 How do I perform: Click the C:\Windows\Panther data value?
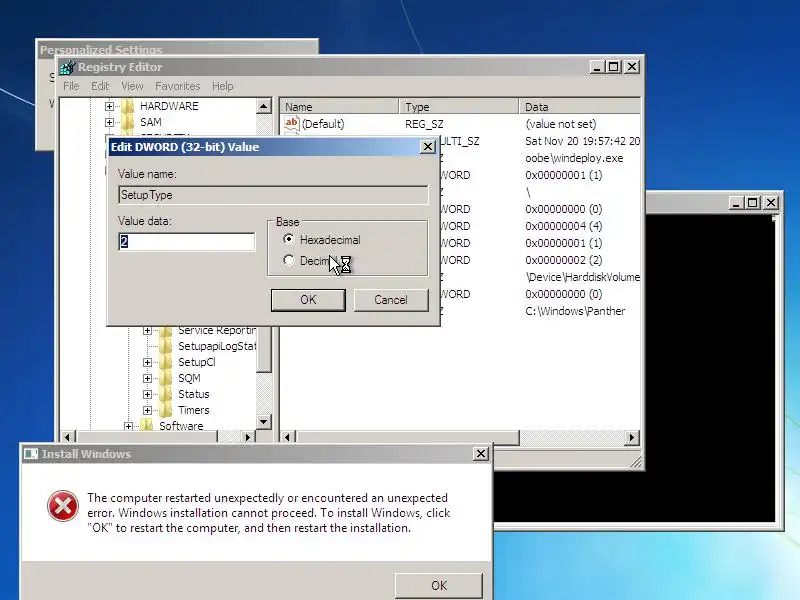(575, 311)
